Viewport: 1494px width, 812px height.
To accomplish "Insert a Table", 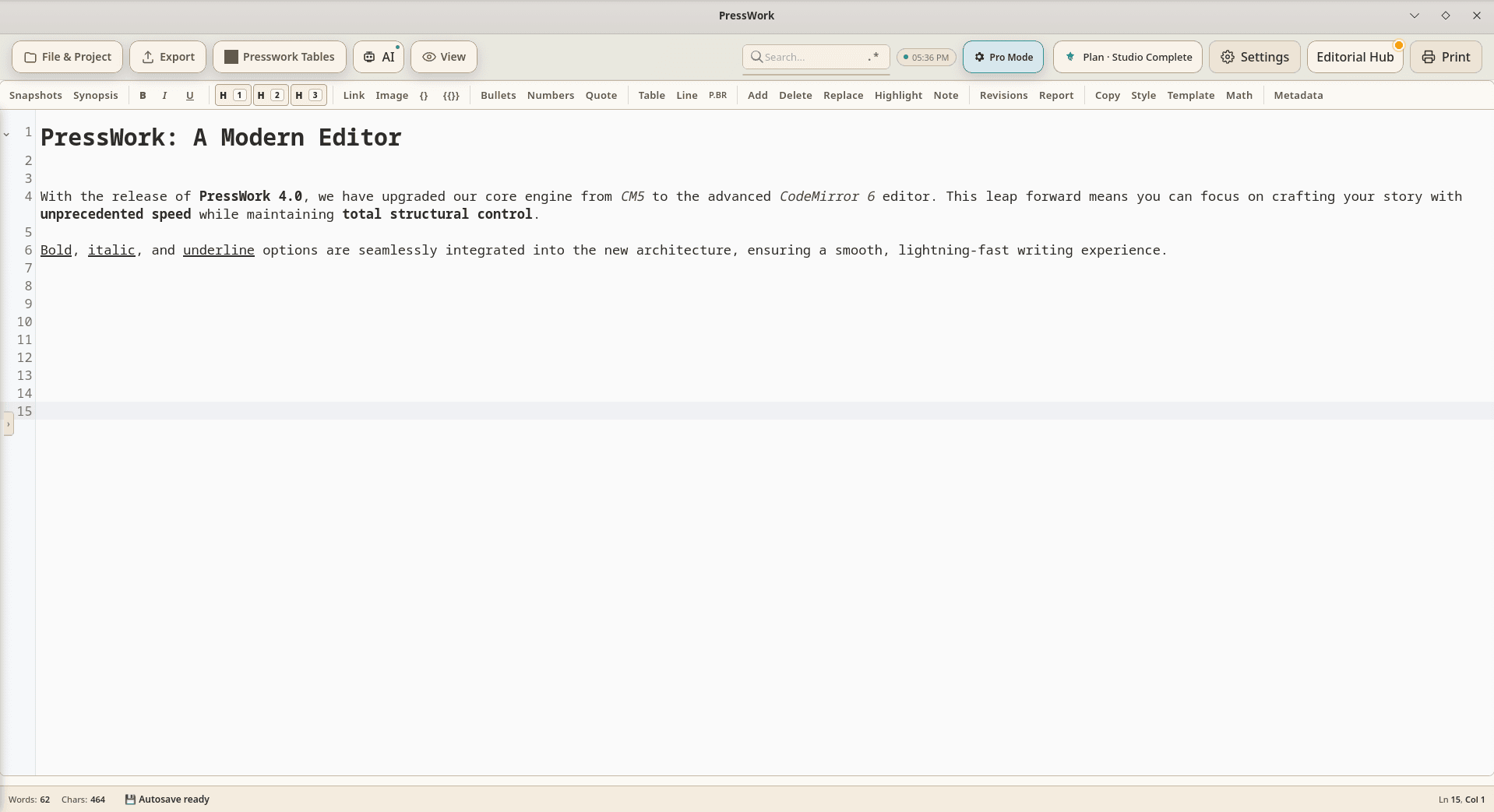I will point(652,95).
